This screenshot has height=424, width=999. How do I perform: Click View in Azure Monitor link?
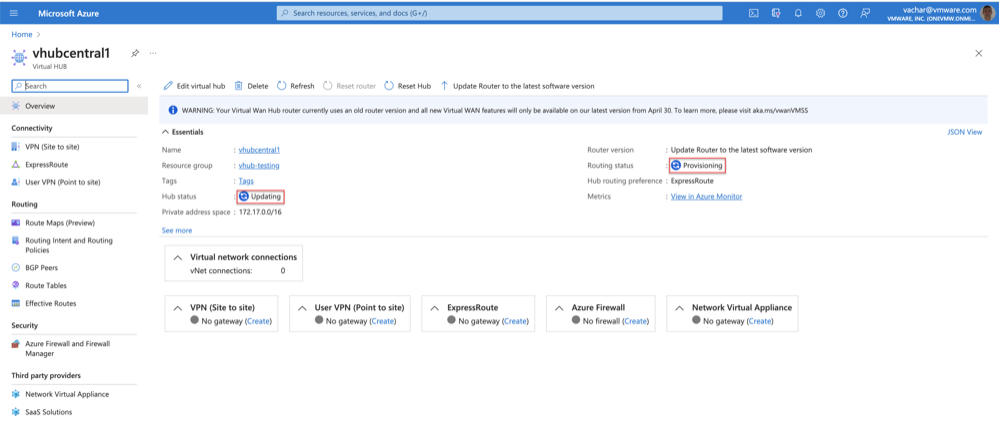click(x=706, y=197)
